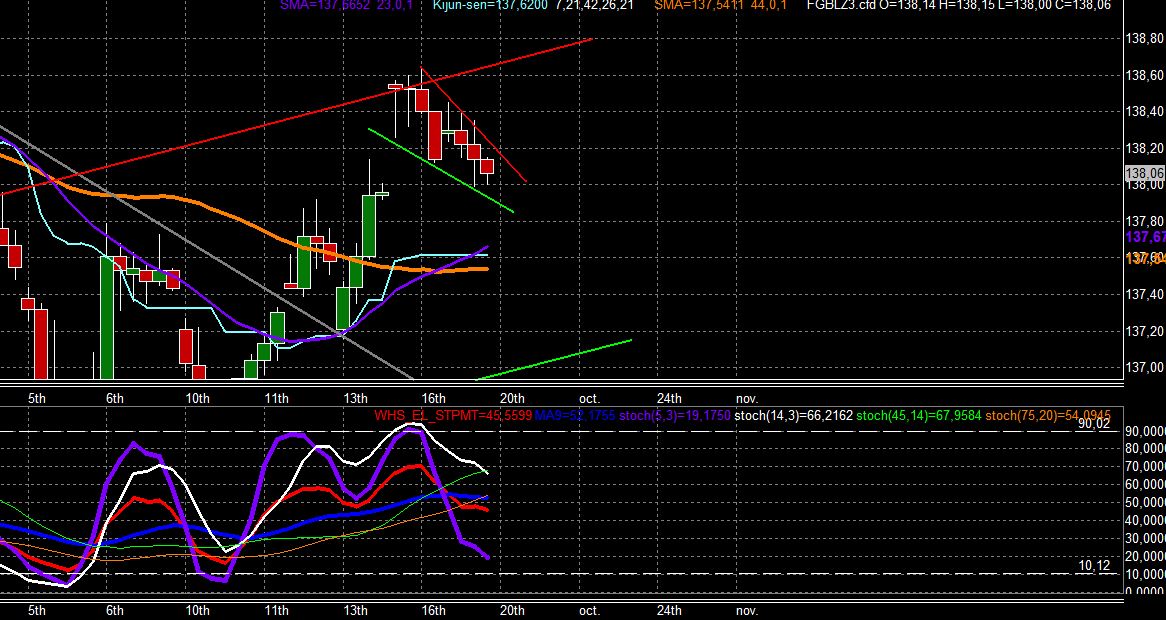1166x620 pixels.
Task: Click the 138,80 price axis value
Action: click(x=1144, y=39)
